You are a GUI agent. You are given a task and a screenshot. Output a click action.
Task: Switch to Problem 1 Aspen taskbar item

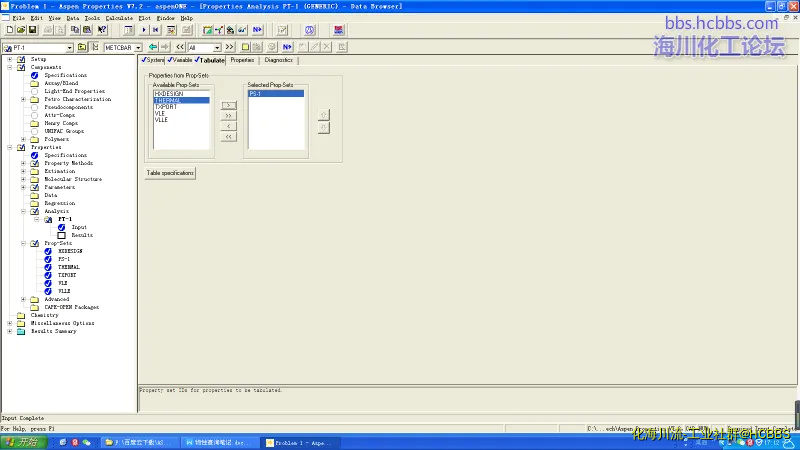(x=301, y=443)
